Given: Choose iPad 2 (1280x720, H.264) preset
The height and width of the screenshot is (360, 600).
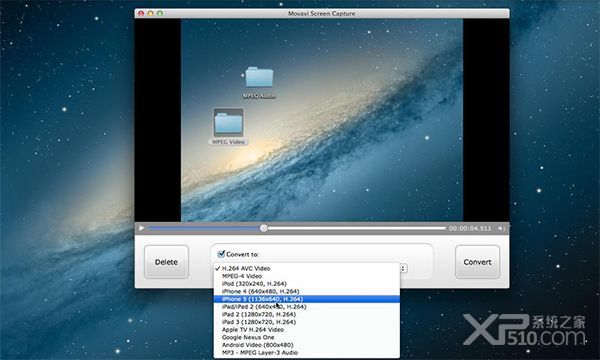Looking at the screenshot, I should coord(307,314).
